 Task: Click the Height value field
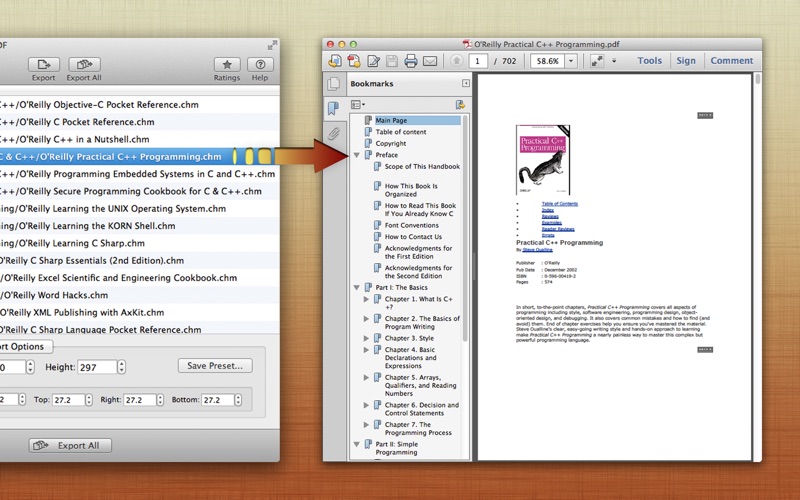(97, 367)
